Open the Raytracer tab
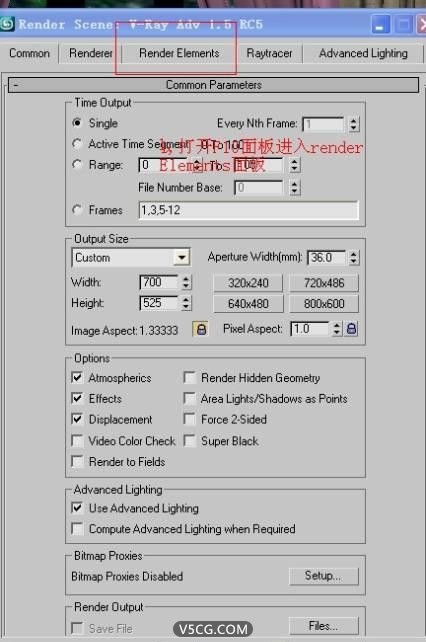Viewport: 426px width, 642px height. point(269,53)
